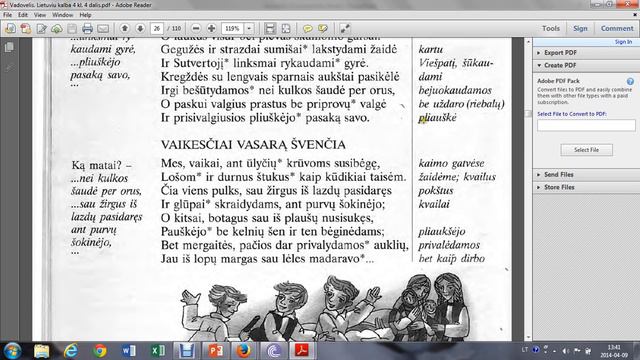Switch to Firefox from the taskbar
The height and width of the screenshot is (360, 640).
(244, 351)
